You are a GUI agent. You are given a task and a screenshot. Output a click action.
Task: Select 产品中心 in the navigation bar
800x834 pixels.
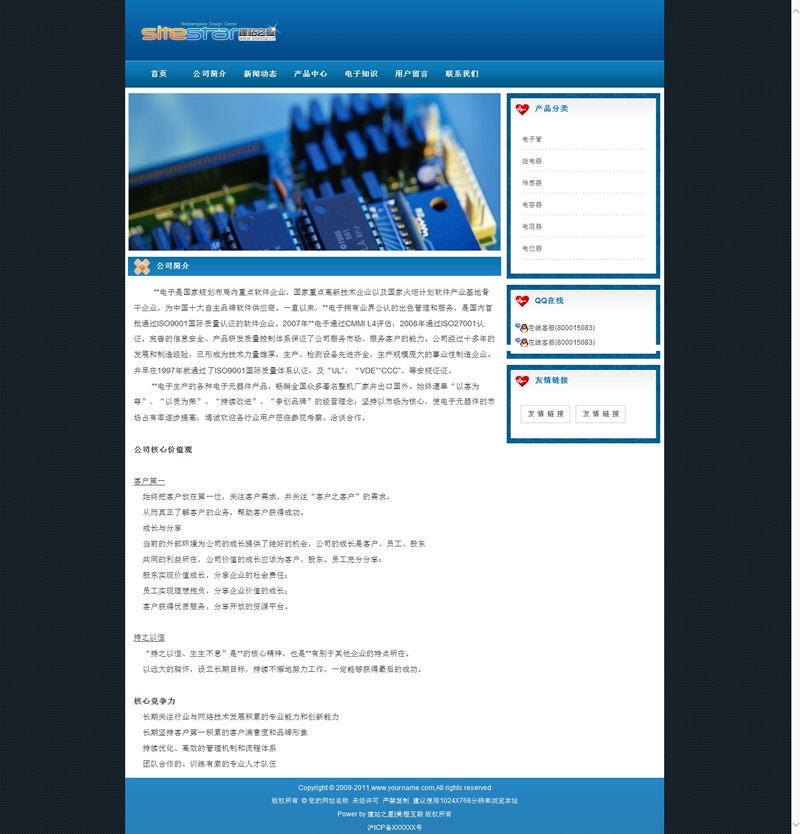(x=310, y=74)
